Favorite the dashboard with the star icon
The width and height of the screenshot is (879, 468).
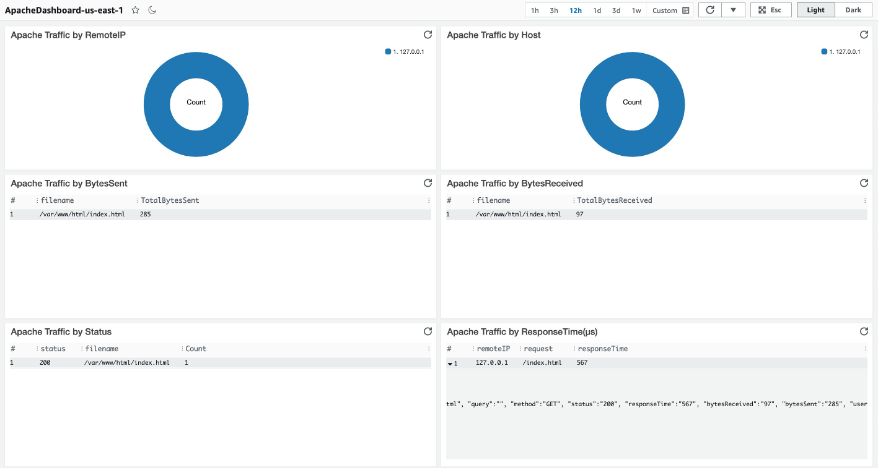135,10
